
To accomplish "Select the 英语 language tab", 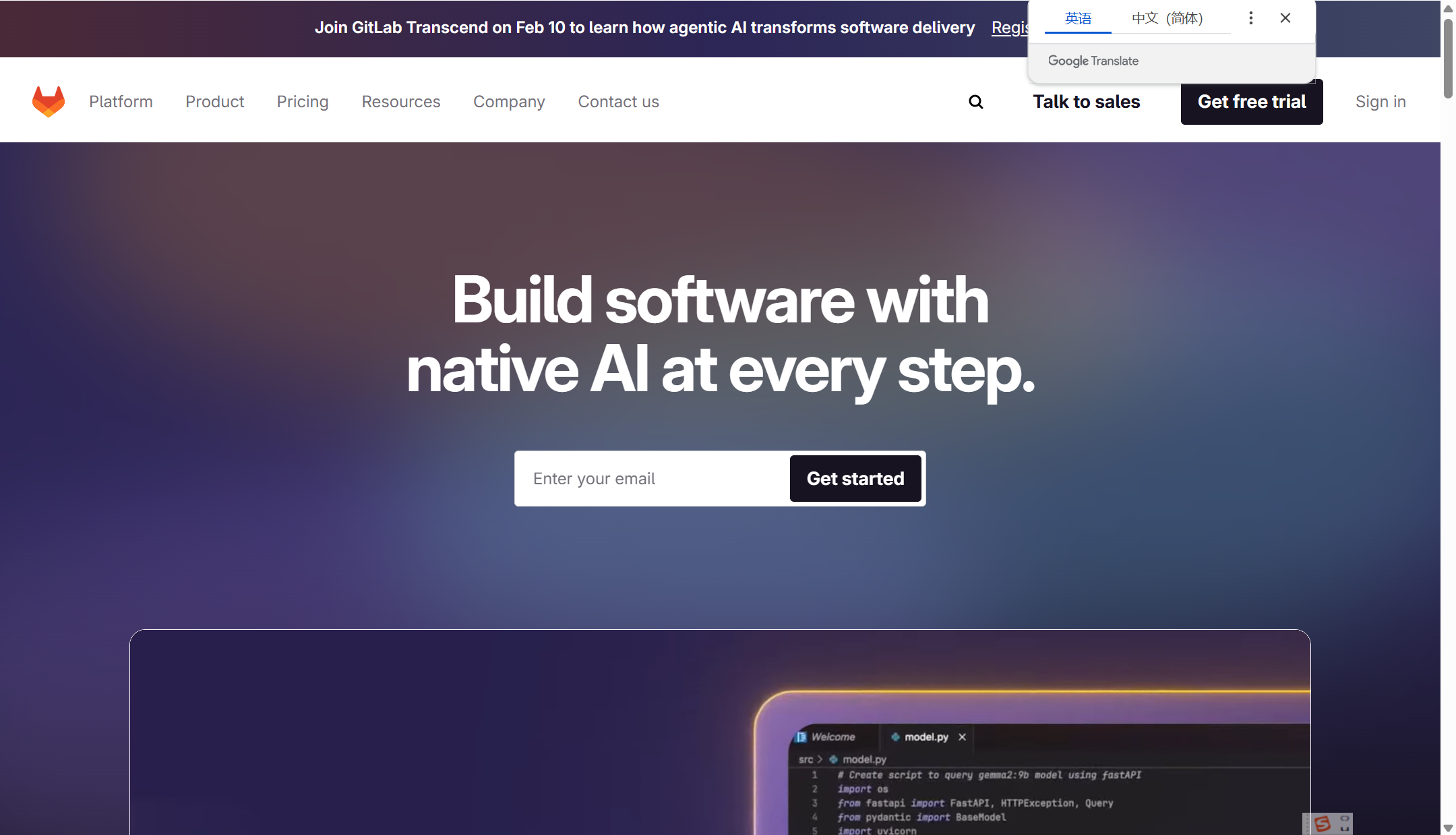I will [x=1077, y=18].
